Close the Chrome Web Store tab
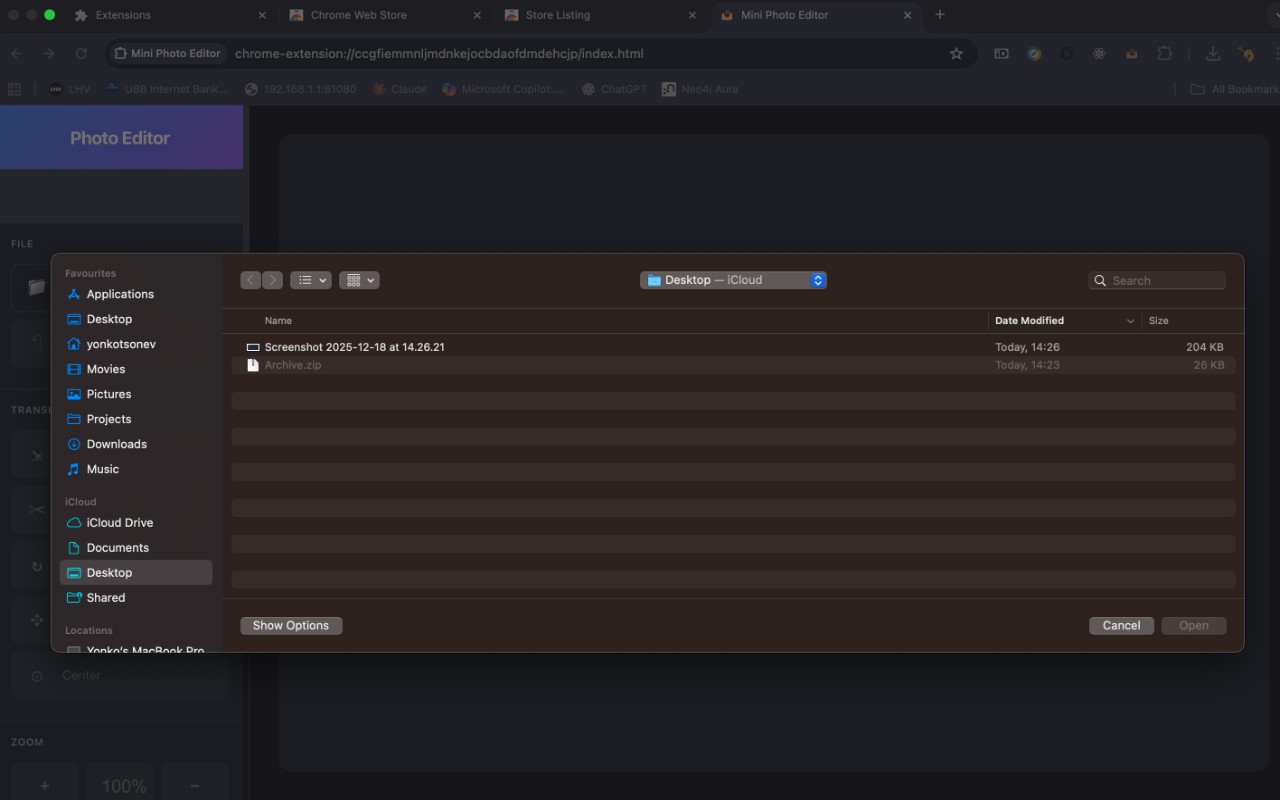 pyautogui.click(x=477, y=15)
